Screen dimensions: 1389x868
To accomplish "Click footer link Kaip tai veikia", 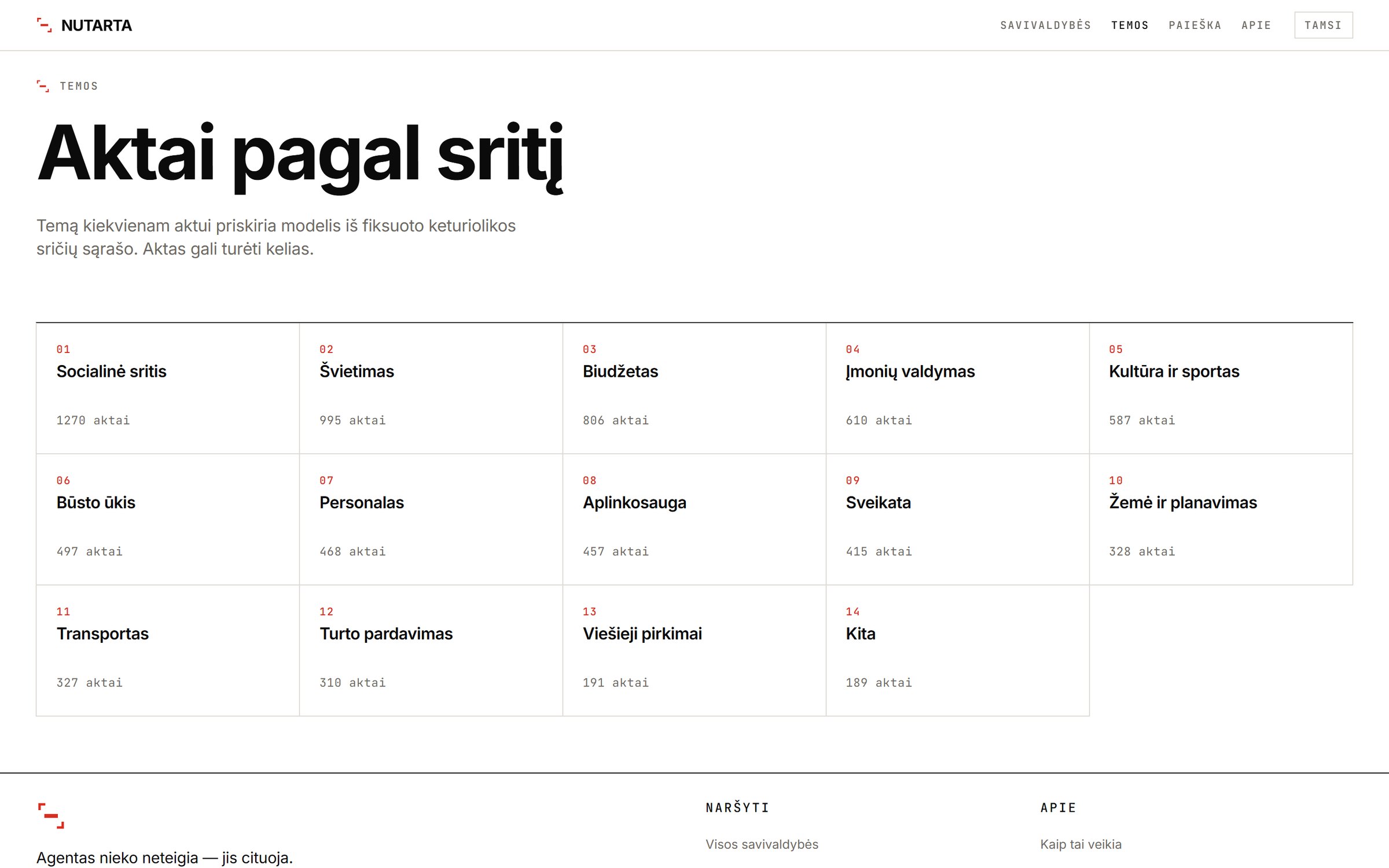I will pos(1081,844).
